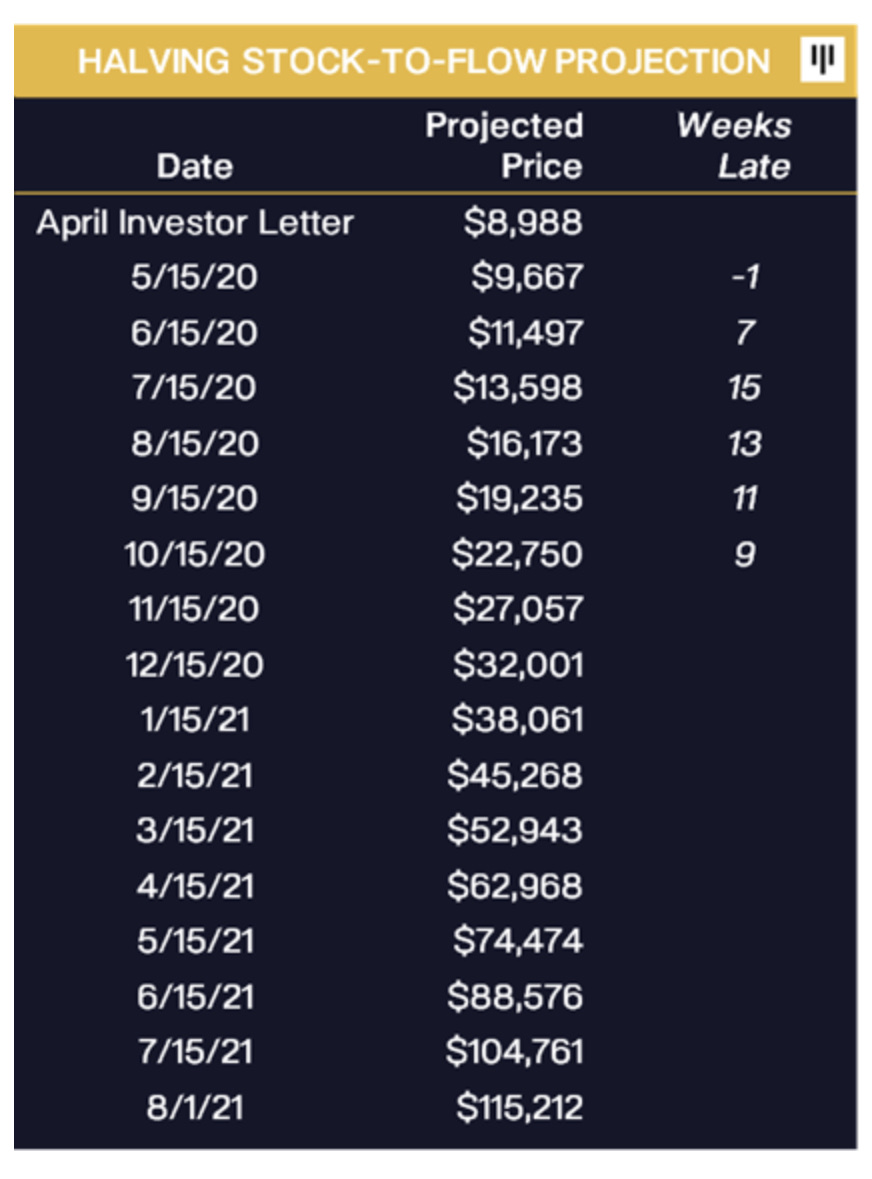Viewport: 872px width, 1179px height.
Task: Select the 8/1/21 final date row
Action: click(x=194, y=1107)
